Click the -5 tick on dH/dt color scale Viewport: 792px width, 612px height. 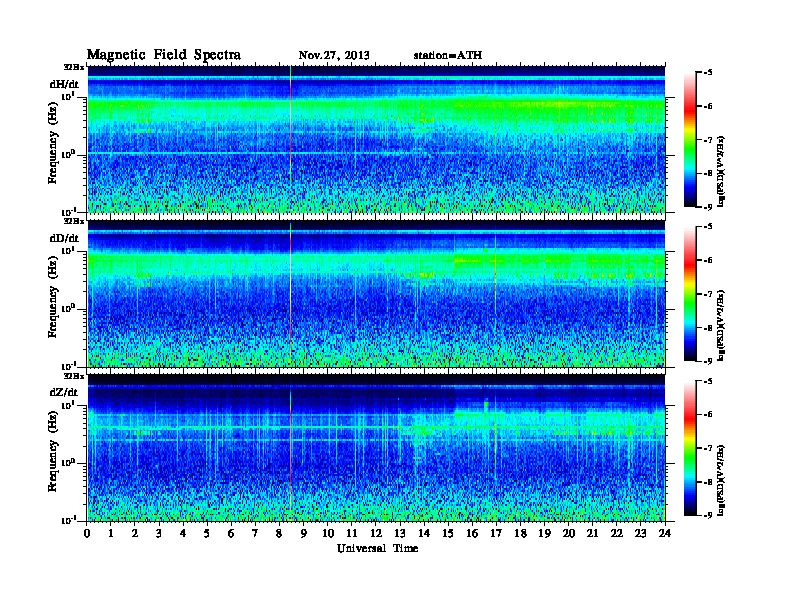(708, 73)
